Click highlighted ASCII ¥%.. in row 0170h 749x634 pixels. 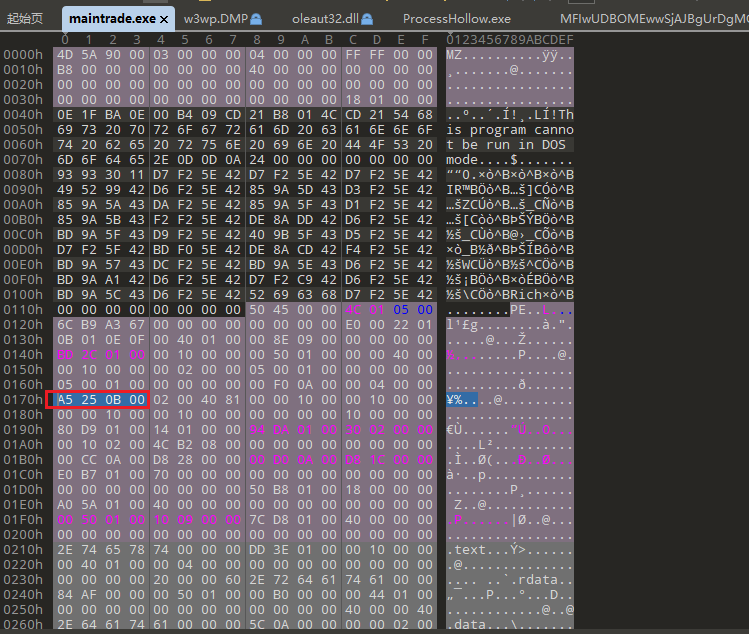(462, 399)
